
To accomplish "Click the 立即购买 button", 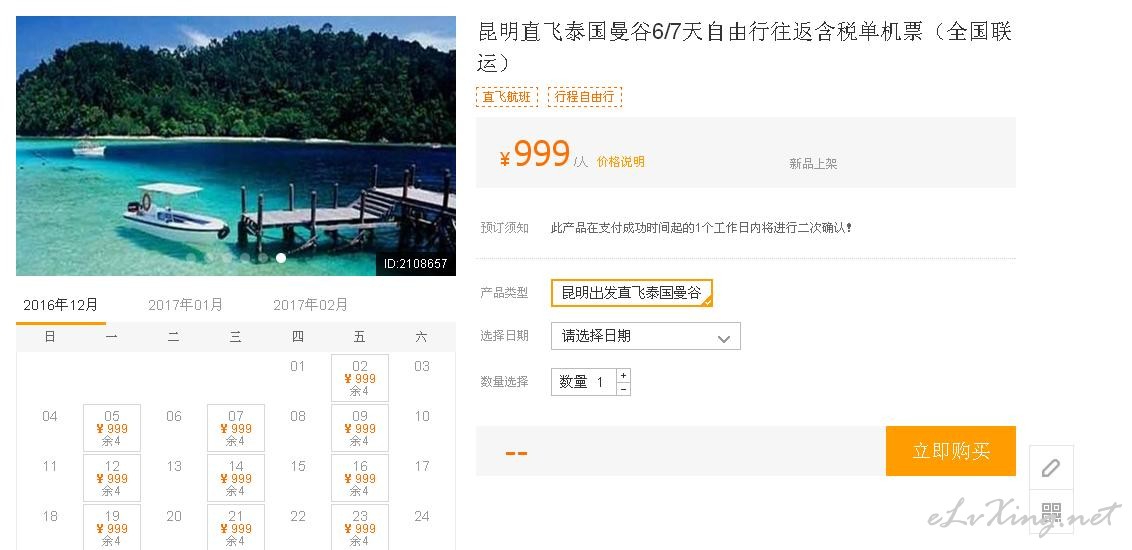I will click(x=951, y=451).
